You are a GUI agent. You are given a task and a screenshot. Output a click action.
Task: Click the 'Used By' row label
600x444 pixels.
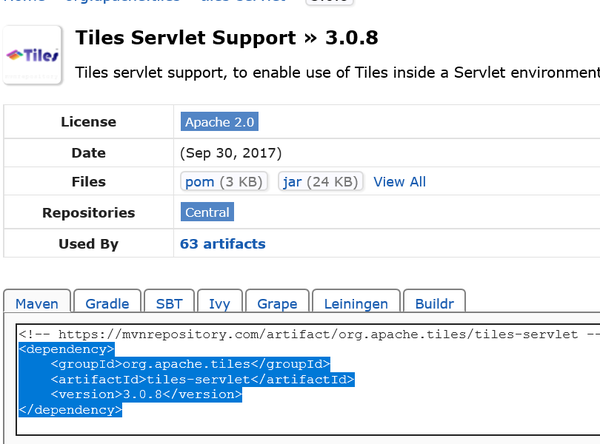(88, 244)
